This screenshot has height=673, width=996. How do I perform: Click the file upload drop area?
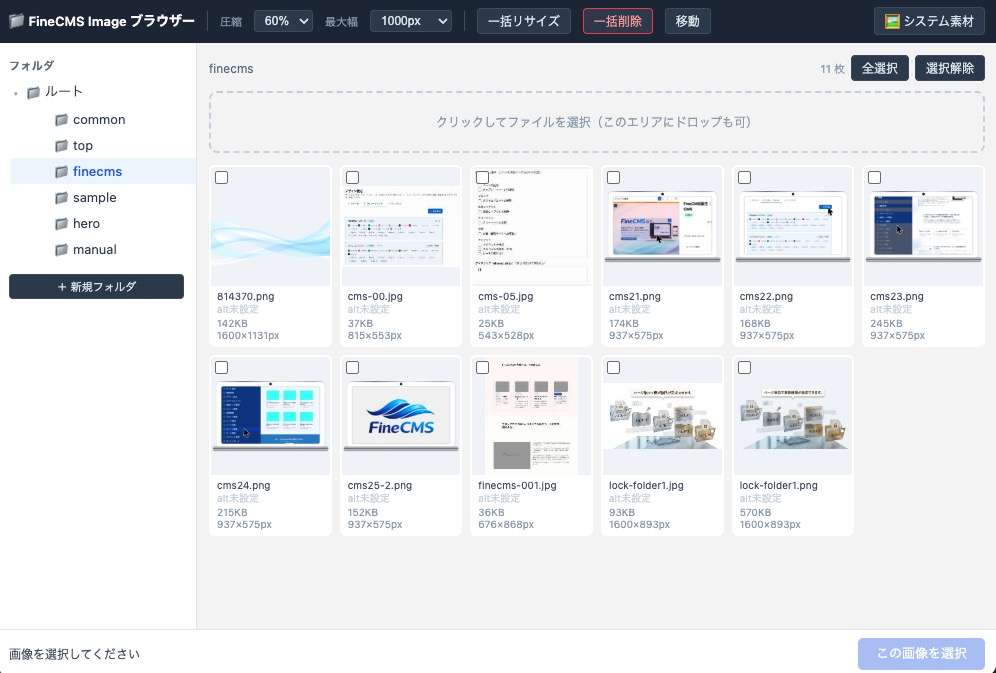click(x=596, y=122)
